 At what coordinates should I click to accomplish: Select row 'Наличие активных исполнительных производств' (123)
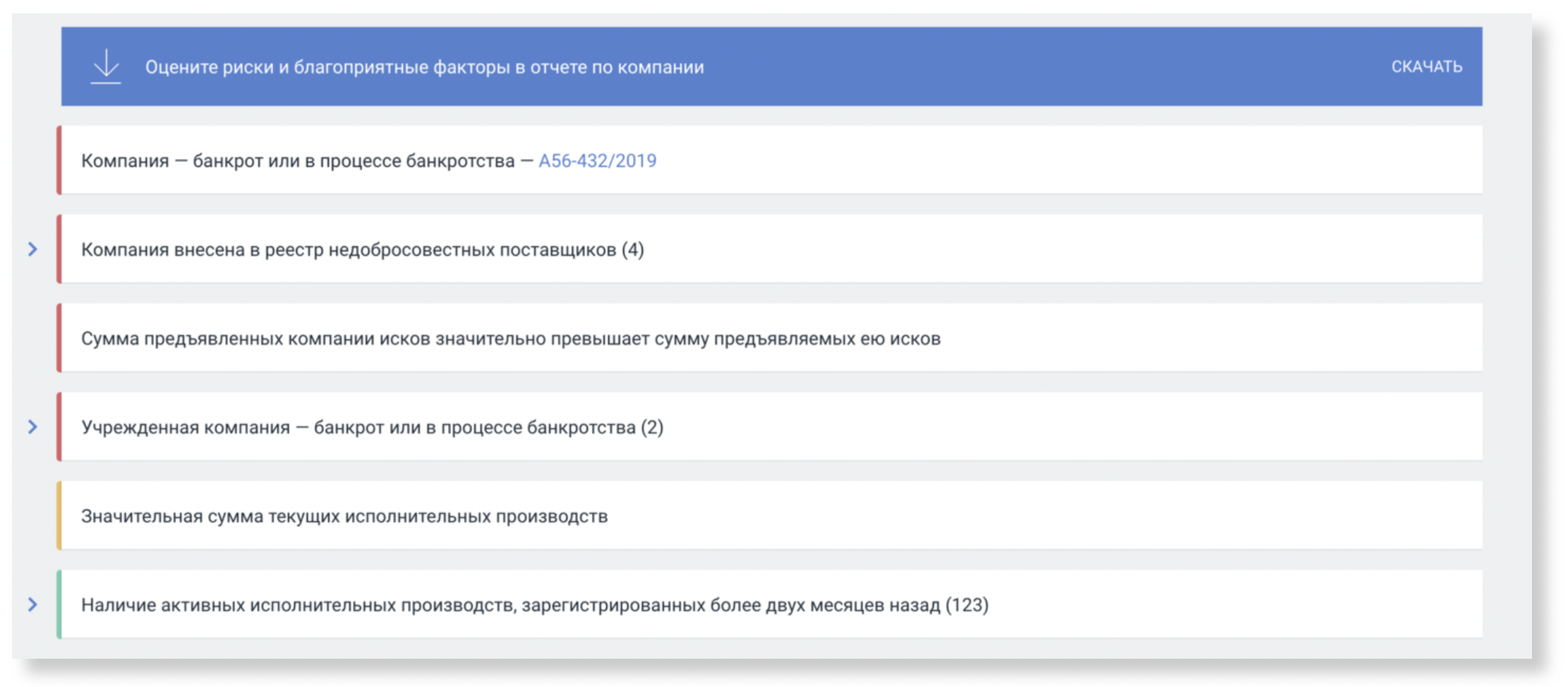tap(769, 605)
